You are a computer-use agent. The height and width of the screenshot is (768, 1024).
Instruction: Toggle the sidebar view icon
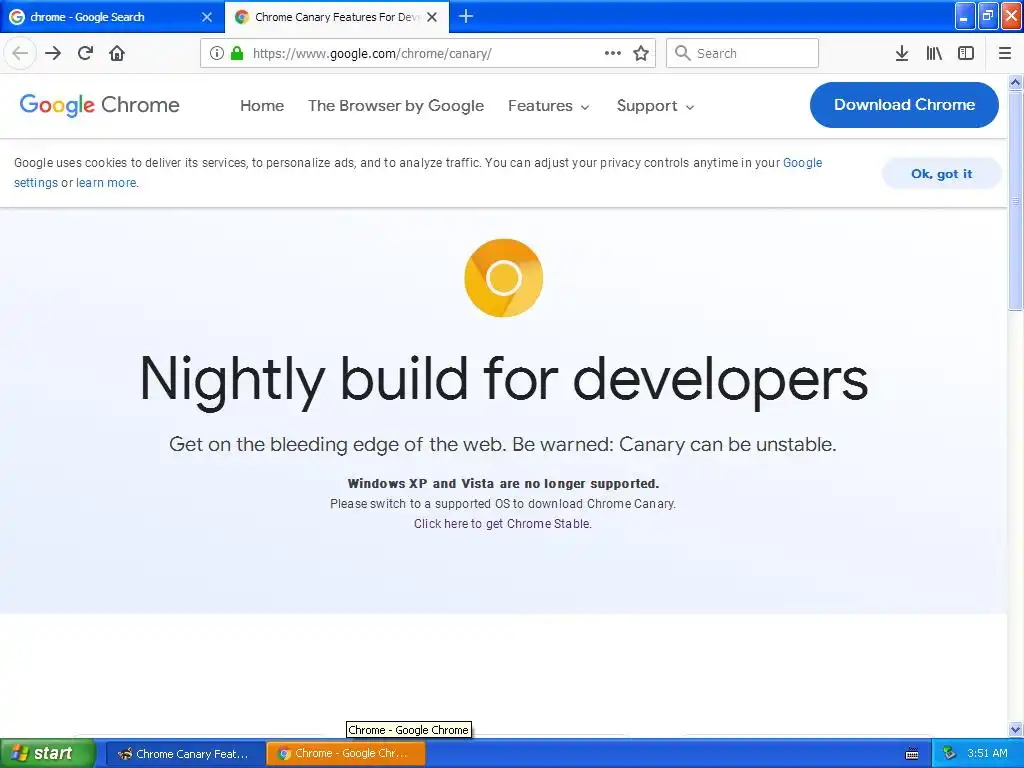pos(966,53)
